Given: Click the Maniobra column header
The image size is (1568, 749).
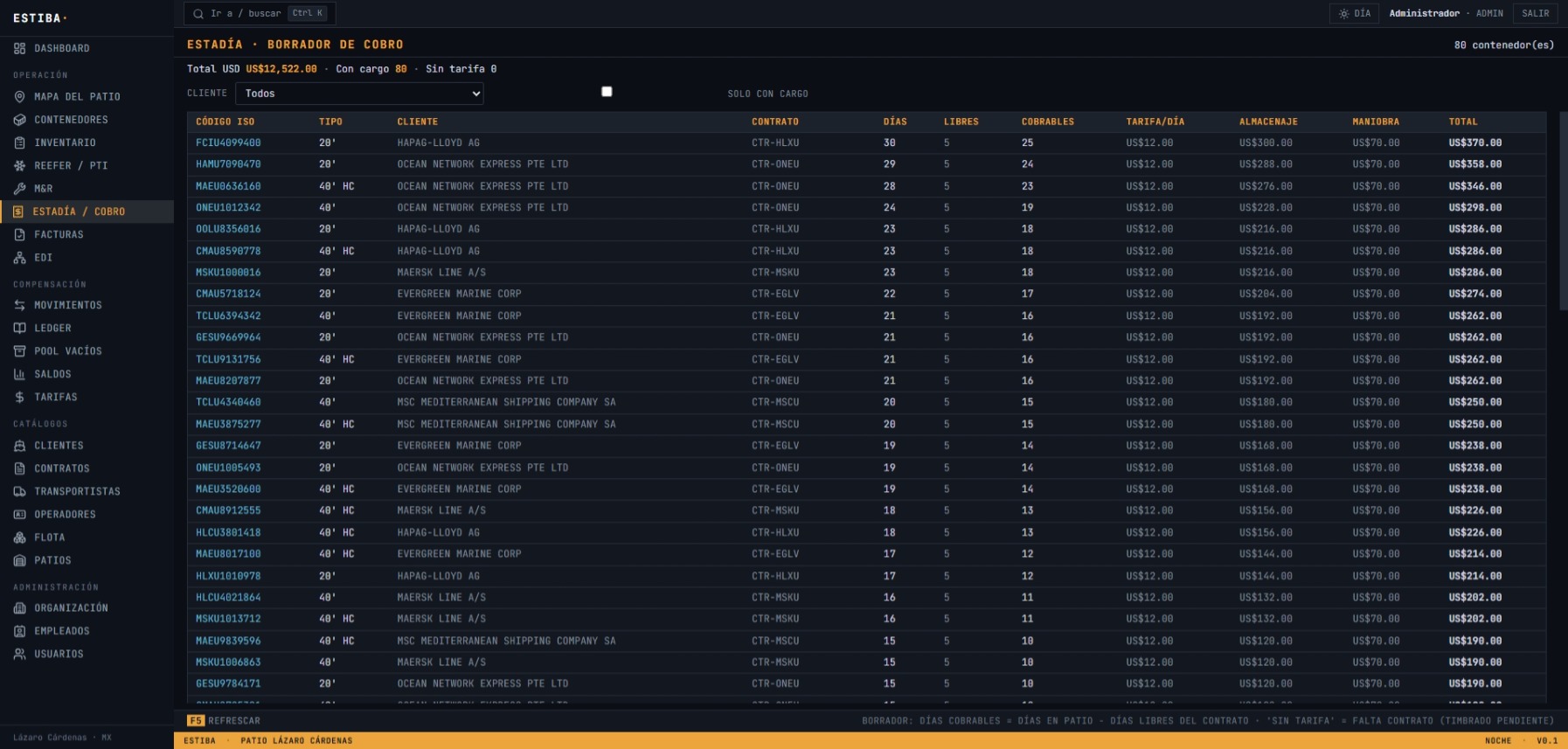Looking at the screenshot, I should 1376,121.
